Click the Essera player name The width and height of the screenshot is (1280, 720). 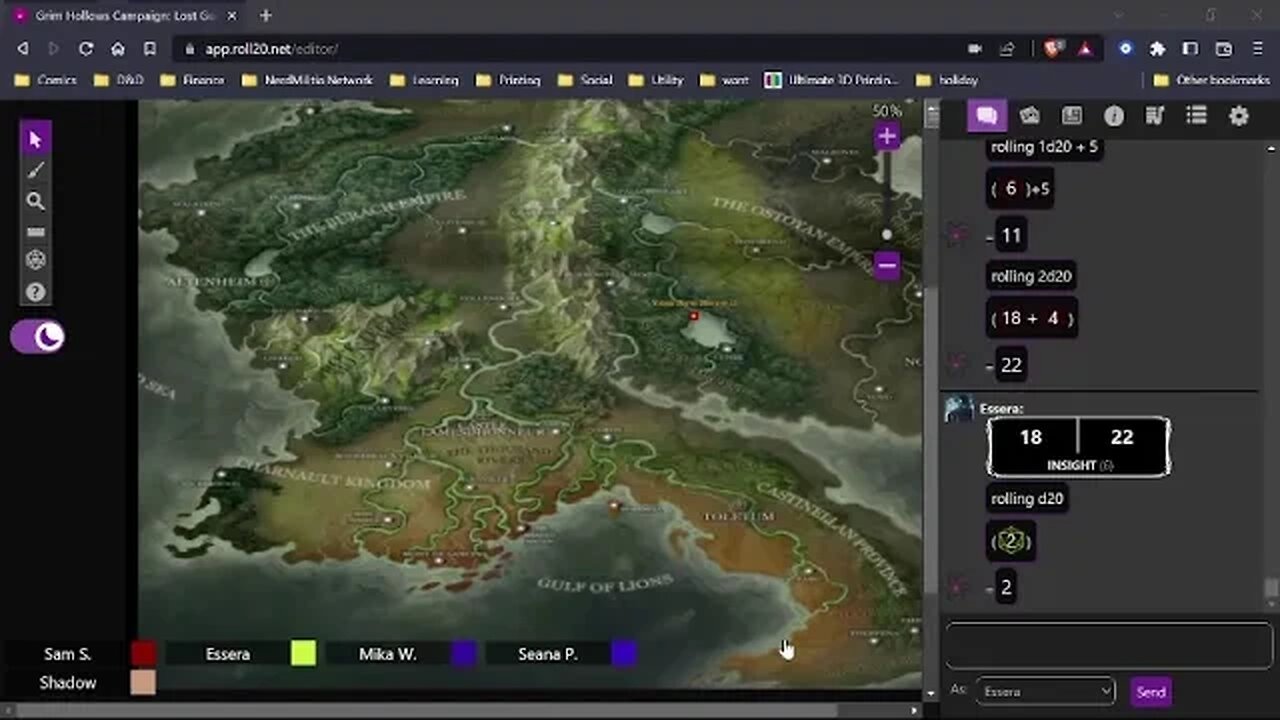227,654
